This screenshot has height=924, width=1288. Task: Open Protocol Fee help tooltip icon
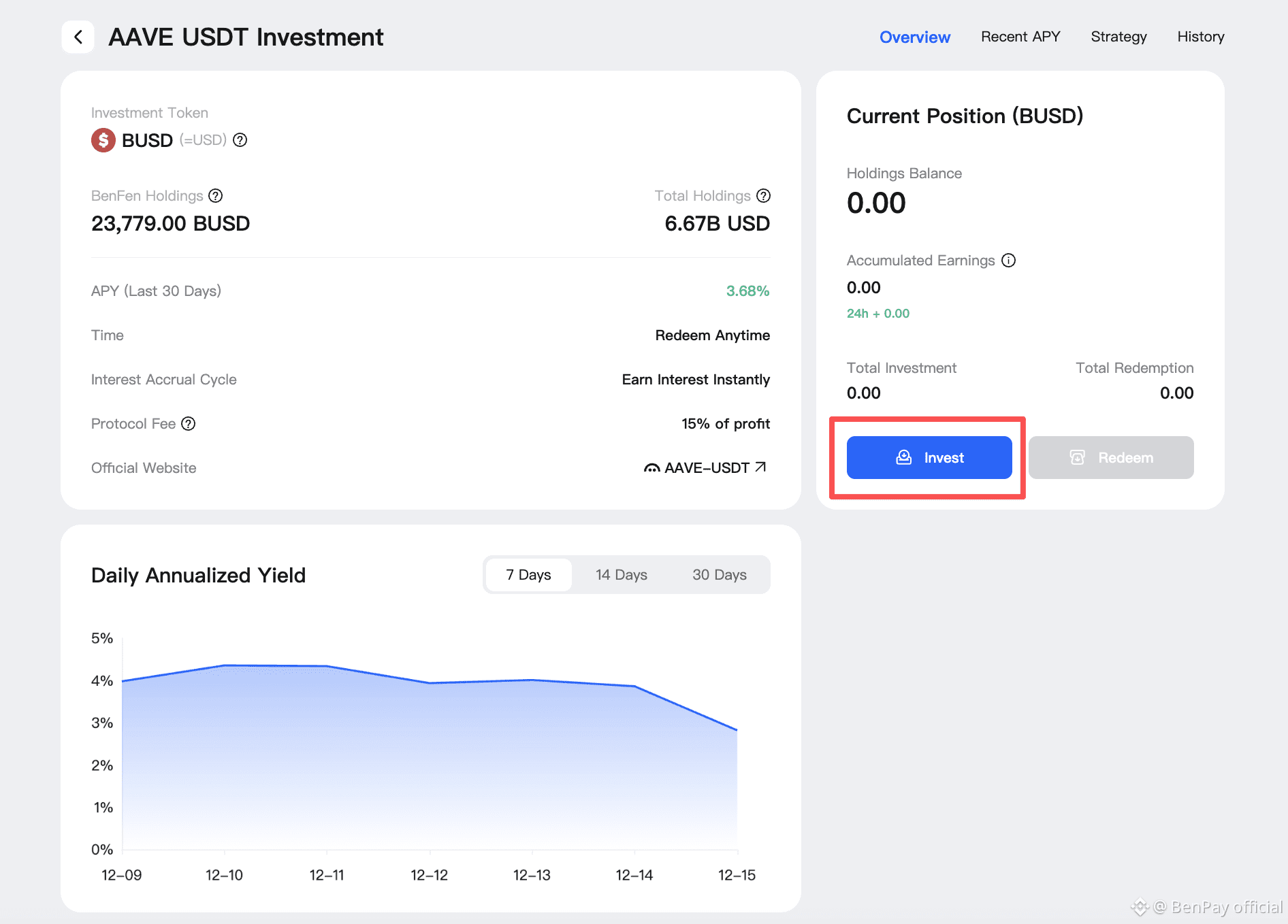(x=189, y=424)
